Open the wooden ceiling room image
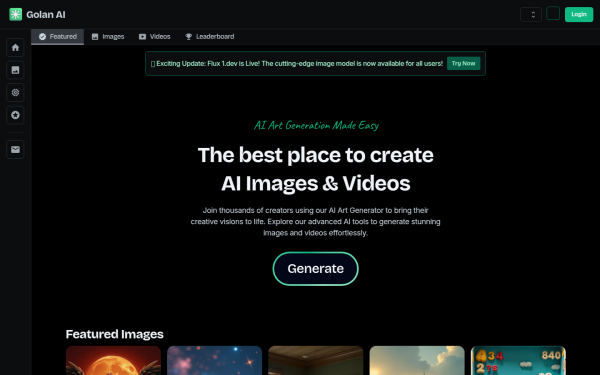 [x=316, y=360]
